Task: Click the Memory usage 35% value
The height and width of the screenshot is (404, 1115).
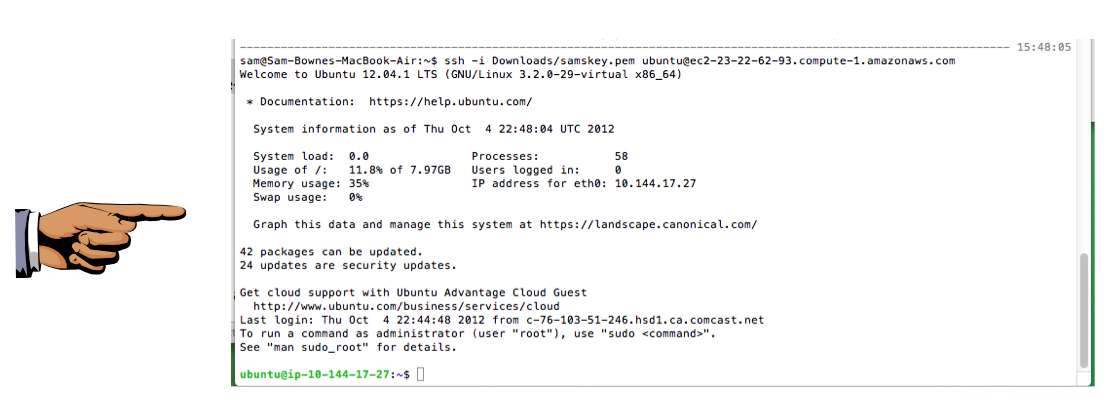Action: 359,184
